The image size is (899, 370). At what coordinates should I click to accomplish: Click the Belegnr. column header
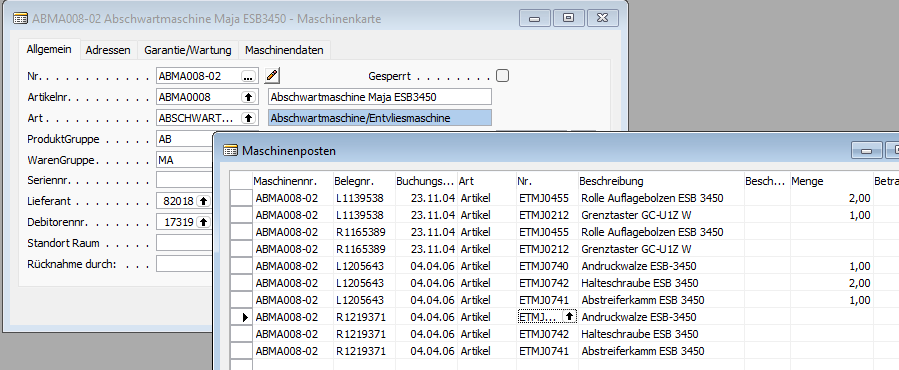[x=363, y=181]
